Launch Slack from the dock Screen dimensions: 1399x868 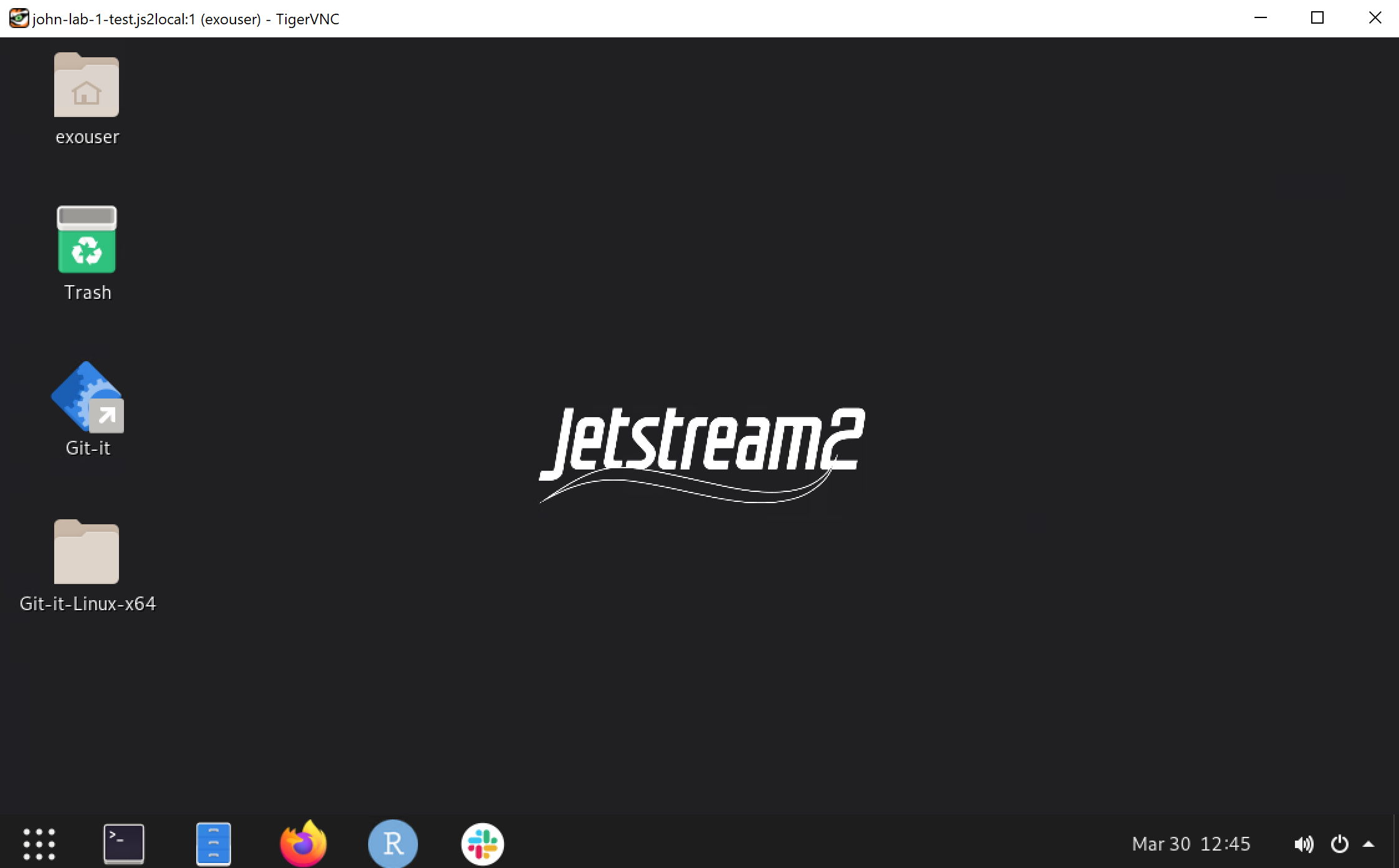tap(483, 844)
